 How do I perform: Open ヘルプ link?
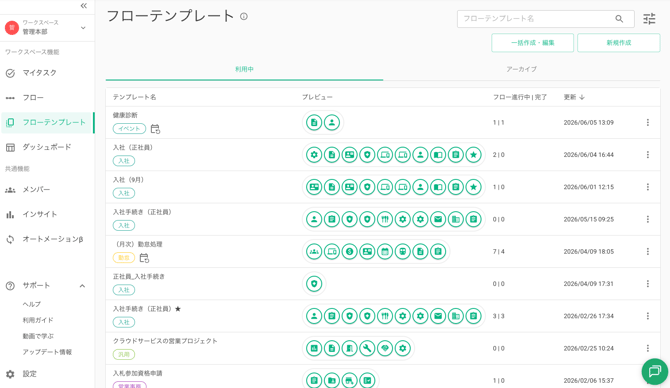(32, 304)
